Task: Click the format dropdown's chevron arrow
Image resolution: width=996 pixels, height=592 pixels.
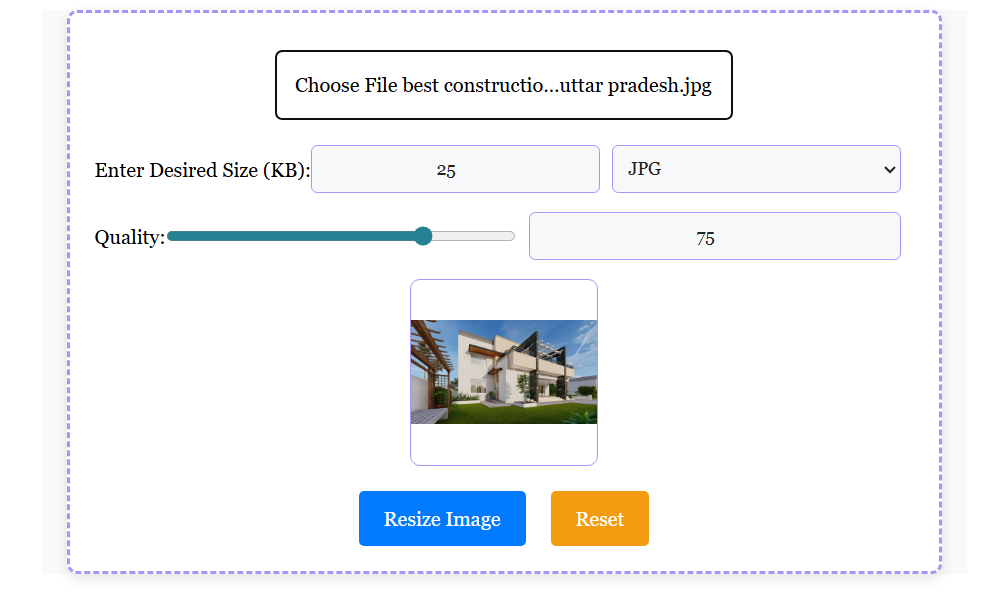Action: (x=889, y=169)
